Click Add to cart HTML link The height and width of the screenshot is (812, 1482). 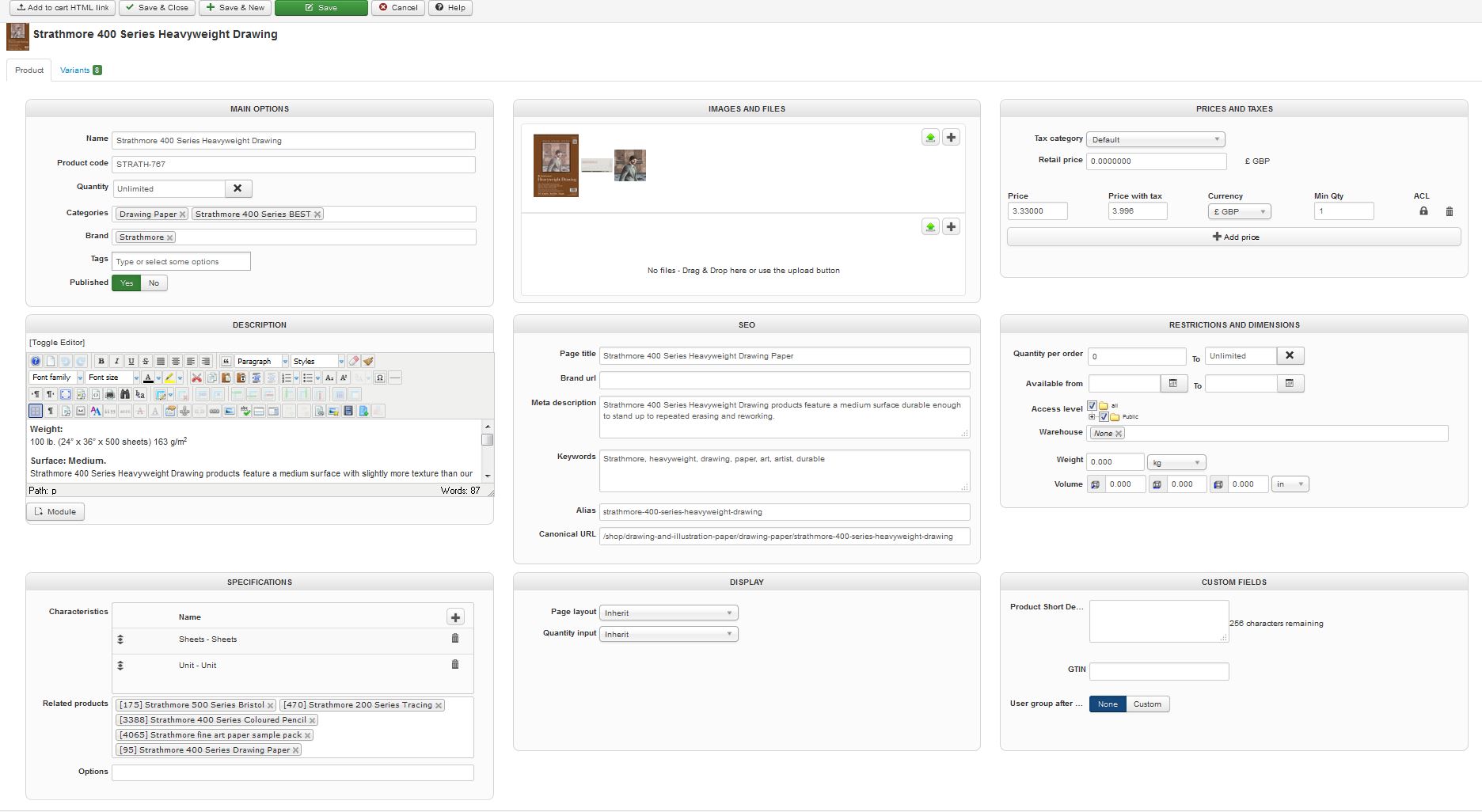point(63,8)
